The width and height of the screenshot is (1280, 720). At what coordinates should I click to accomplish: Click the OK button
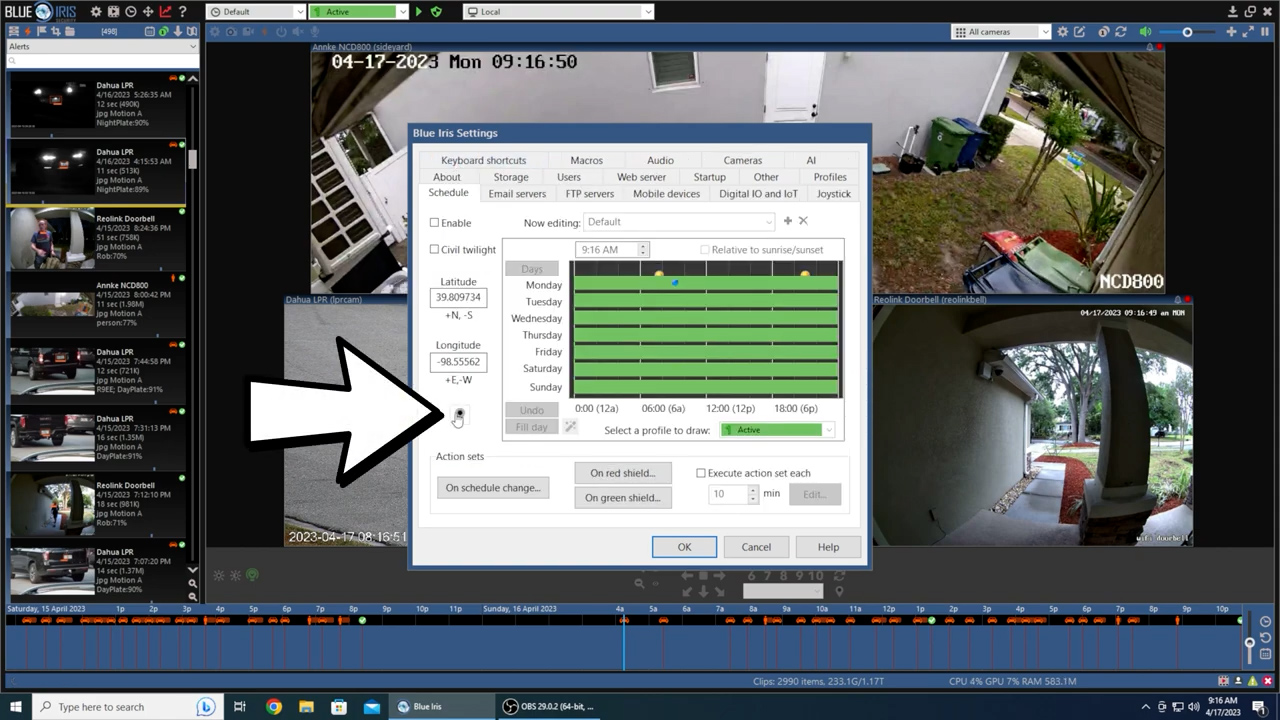coord(684,547)
